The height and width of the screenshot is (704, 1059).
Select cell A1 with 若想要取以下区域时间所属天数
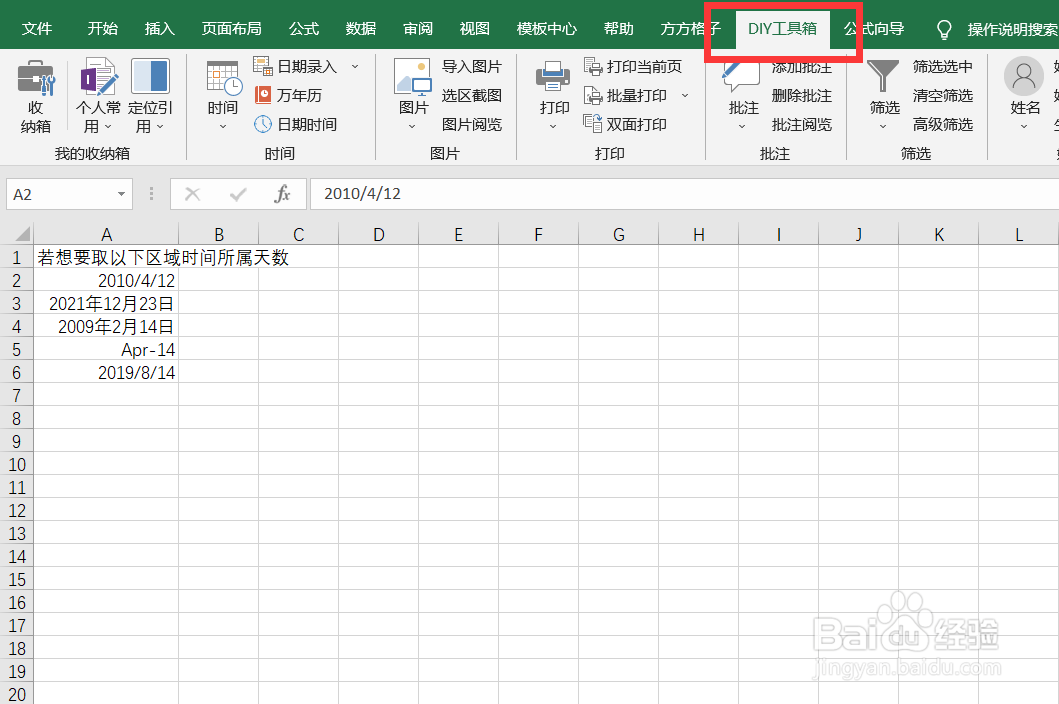(x=106, y=257)
